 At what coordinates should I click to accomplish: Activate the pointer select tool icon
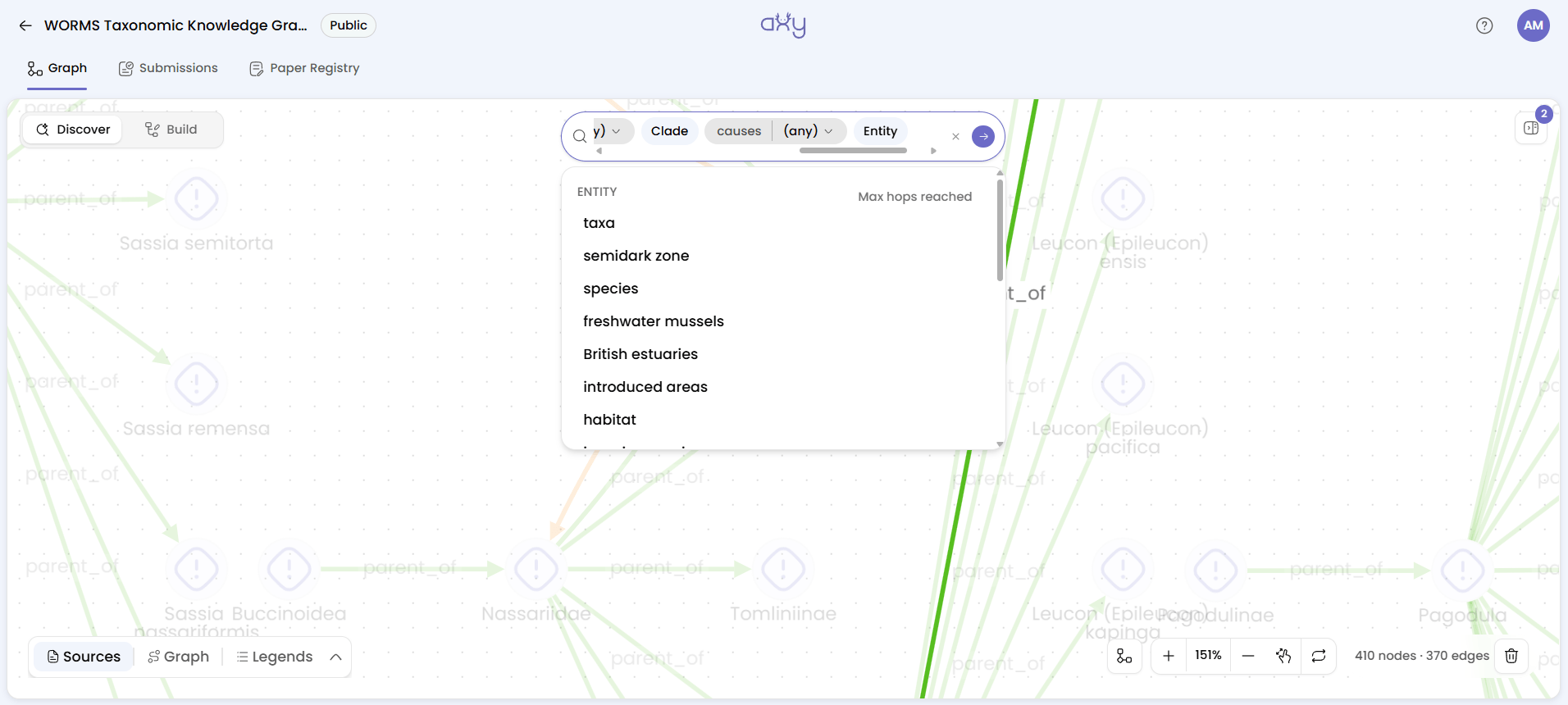click(1283, 656)
